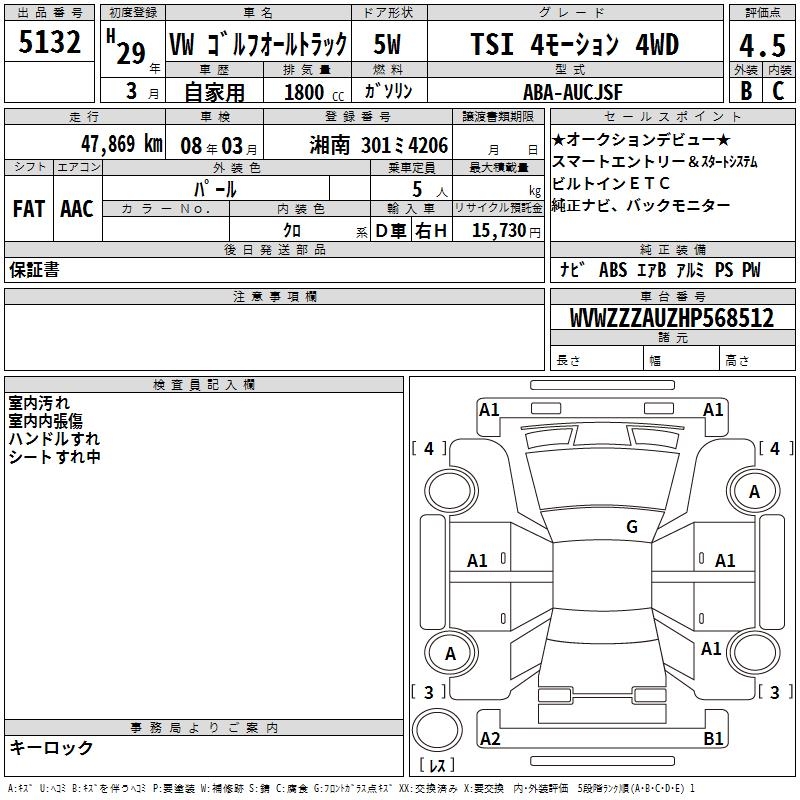Click the D車 import type
The width and height of the screenshot is (800, 800).
(390, 231)
